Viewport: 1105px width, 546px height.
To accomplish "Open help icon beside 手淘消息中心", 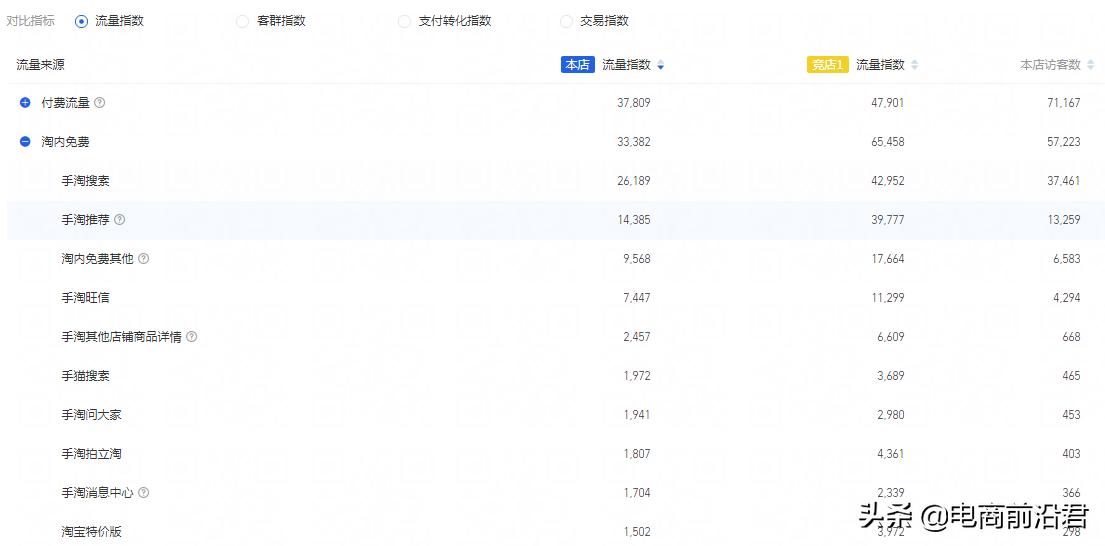I will tap(144, 492).
